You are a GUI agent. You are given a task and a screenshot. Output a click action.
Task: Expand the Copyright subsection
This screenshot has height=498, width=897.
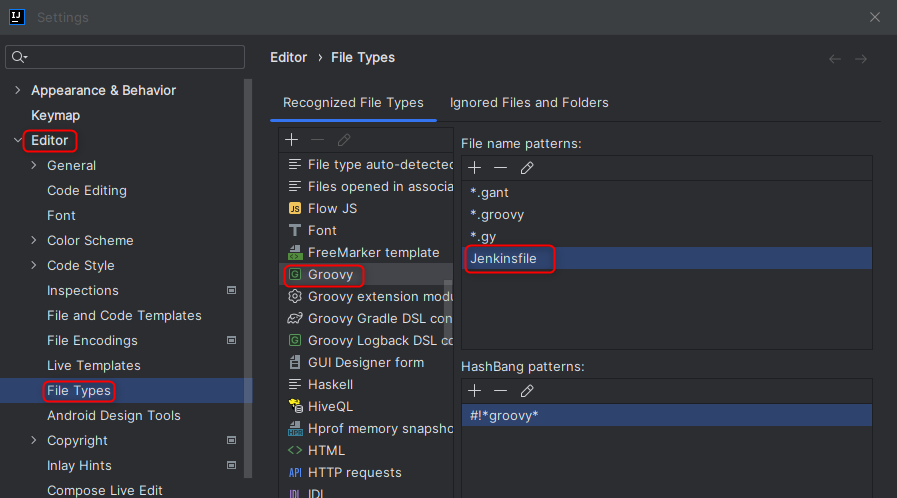[34, 440]
